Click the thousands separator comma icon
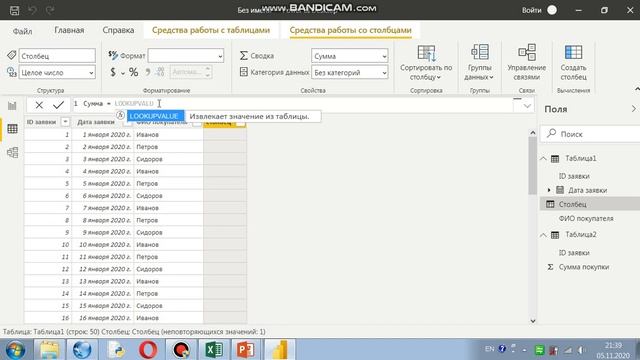Viewport: 640px width, 360px height. [x=147, y=72]
